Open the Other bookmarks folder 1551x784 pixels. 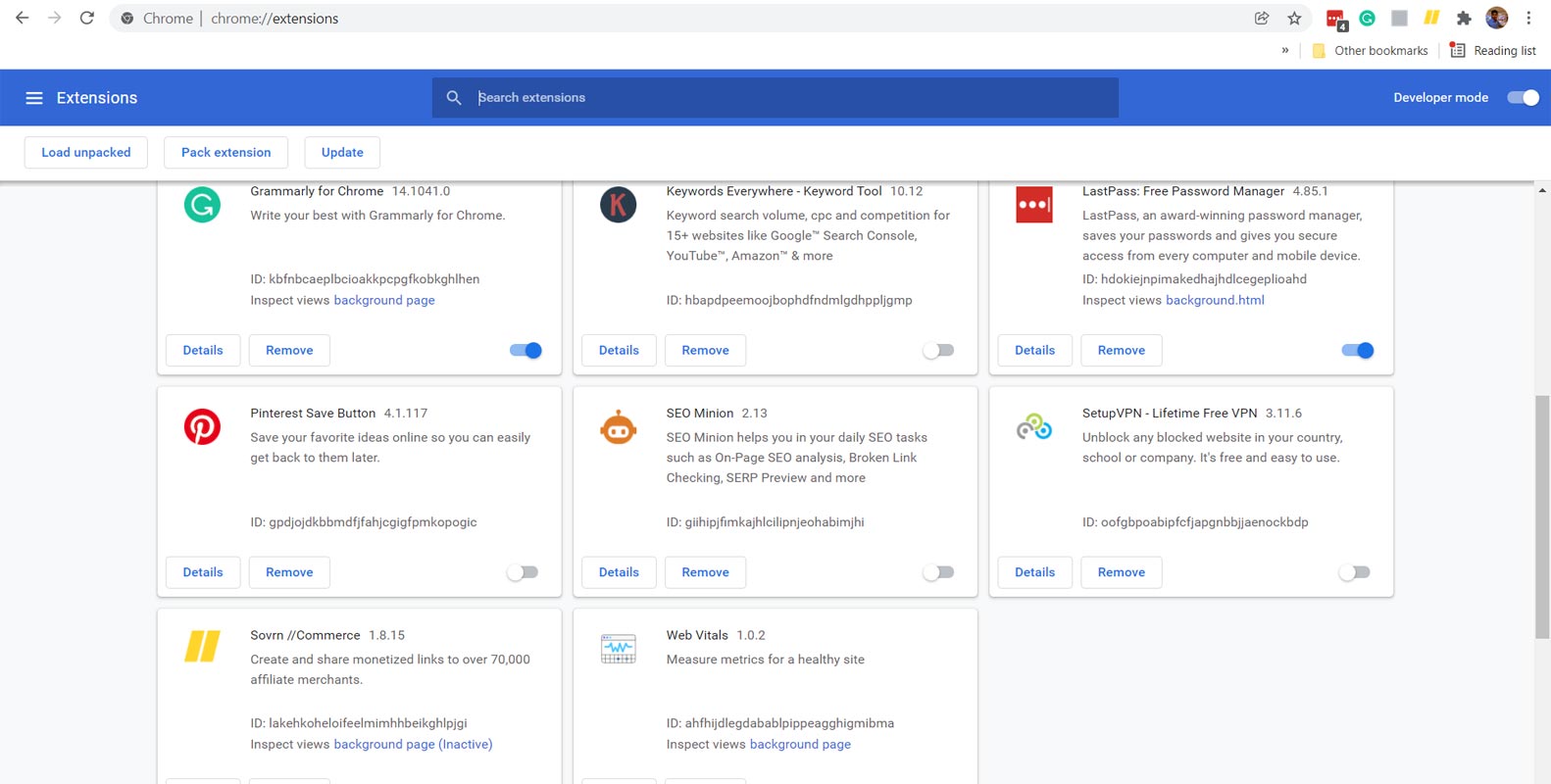pyautogui.click(x=1370, y=50)
